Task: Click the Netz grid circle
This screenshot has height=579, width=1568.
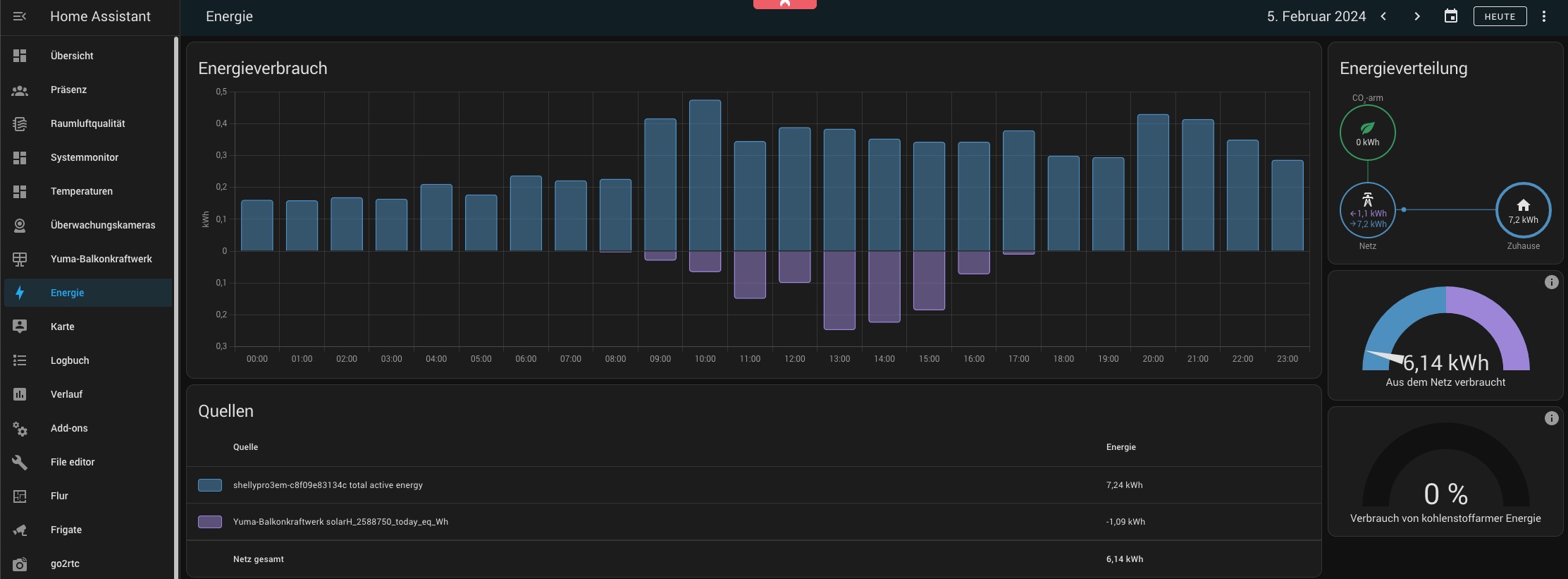Action: click(1367, 210)
